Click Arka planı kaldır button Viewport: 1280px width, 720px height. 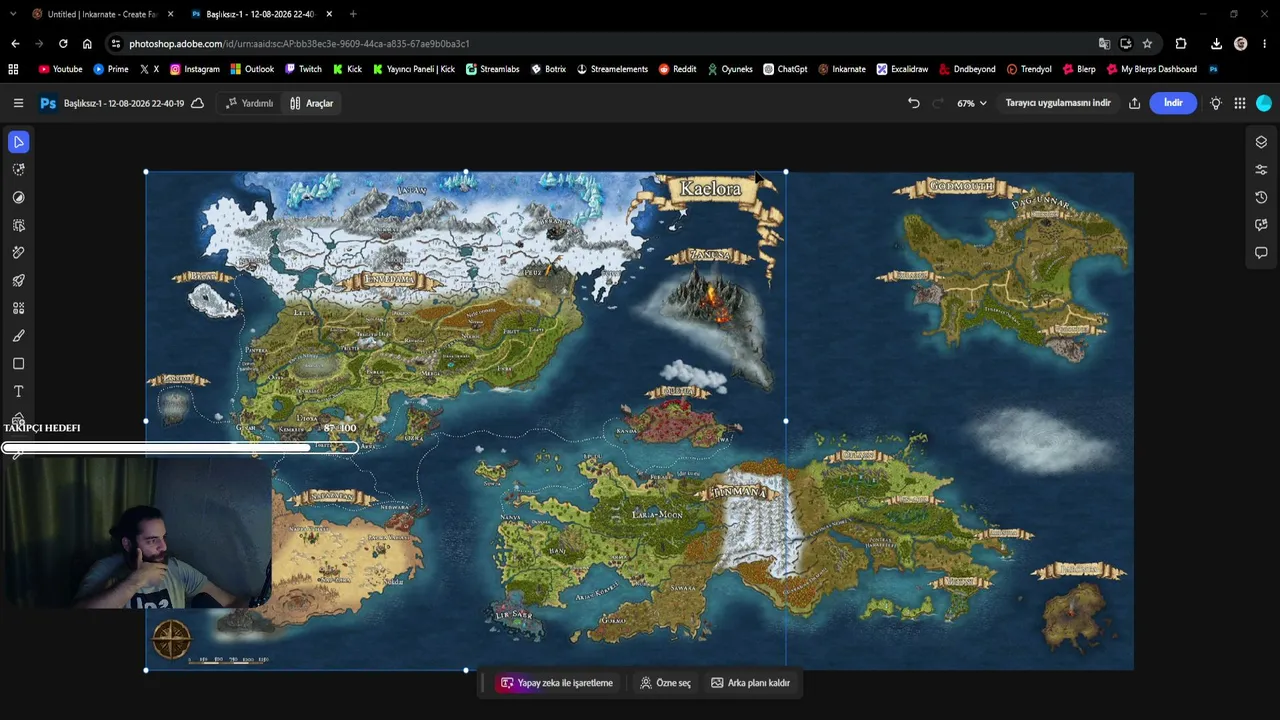(750, 683)
